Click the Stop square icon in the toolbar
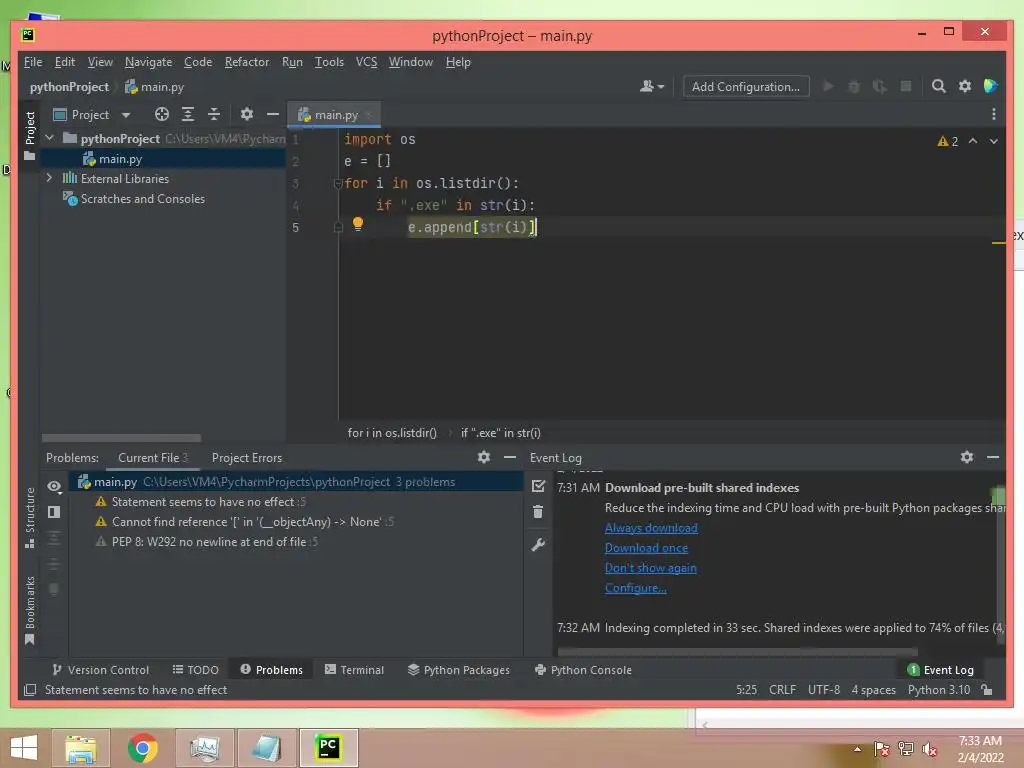The height and width of the screenshot is (768, 1024). click(906, 86)
